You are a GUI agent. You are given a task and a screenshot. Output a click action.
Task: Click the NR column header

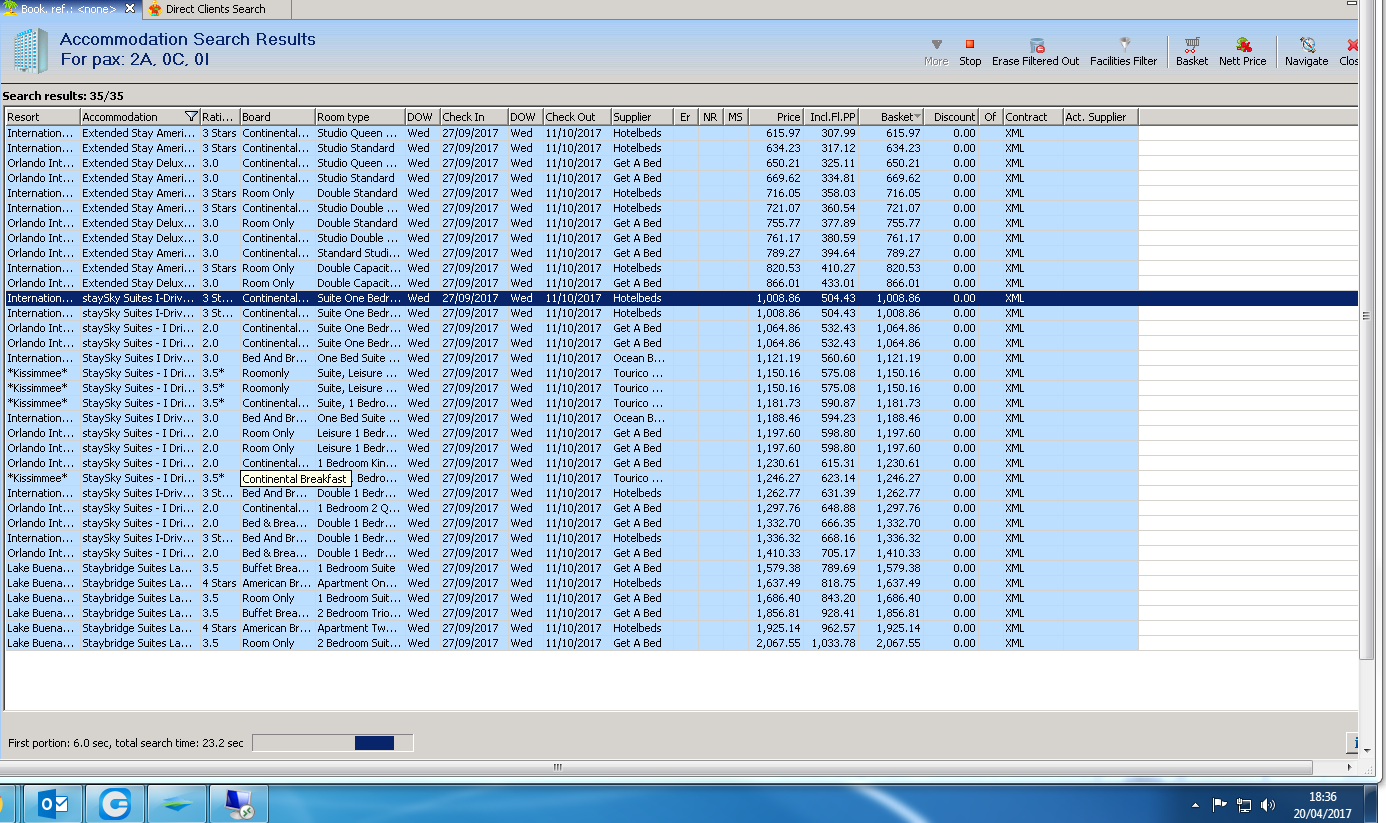711,117
